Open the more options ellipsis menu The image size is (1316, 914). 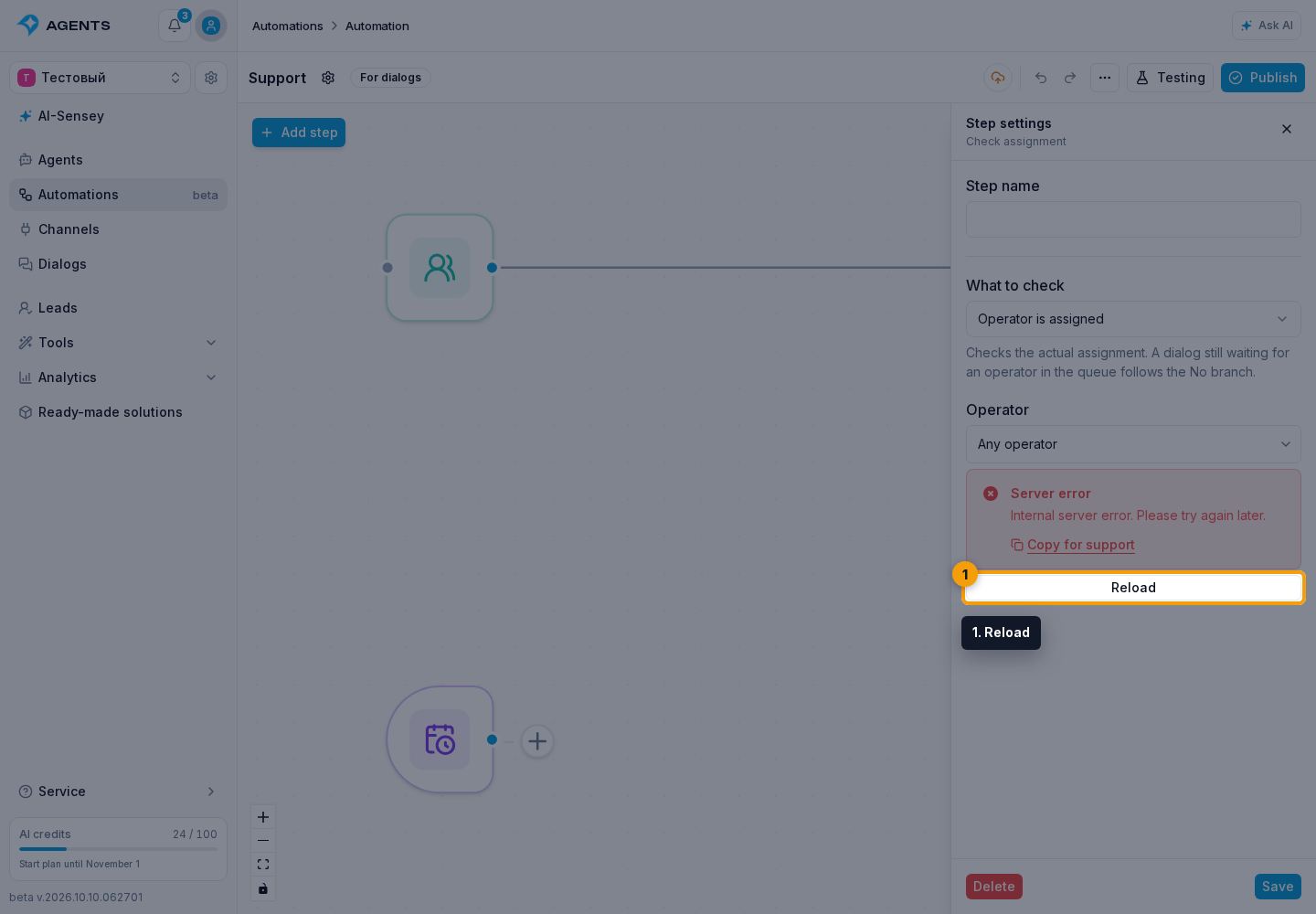(1105, 78)
